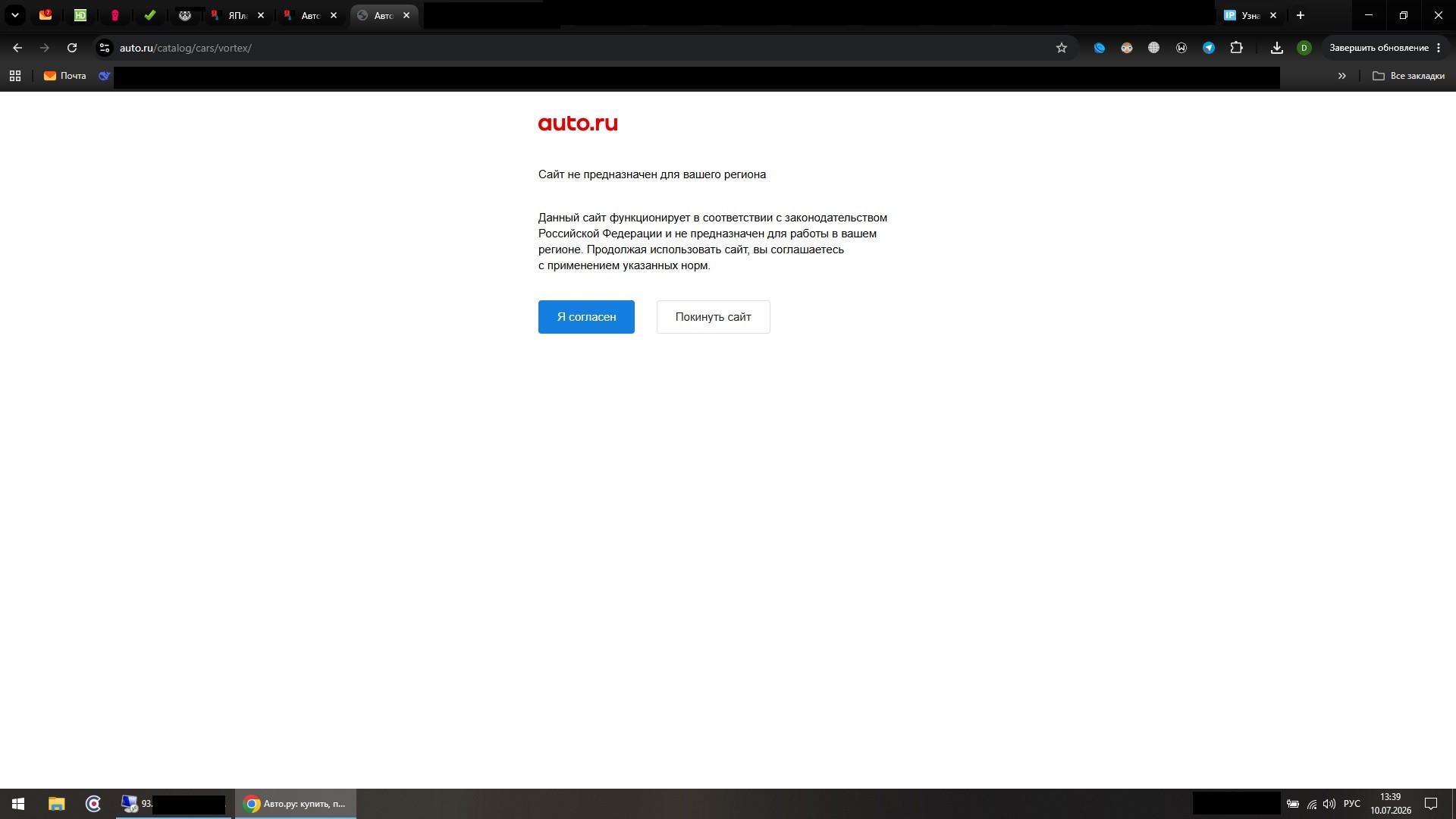Image resolution: width=1456 pixels, height=819 pixels.
Task: Bookmark this page with the star icon
Action: coord(1062,48)
